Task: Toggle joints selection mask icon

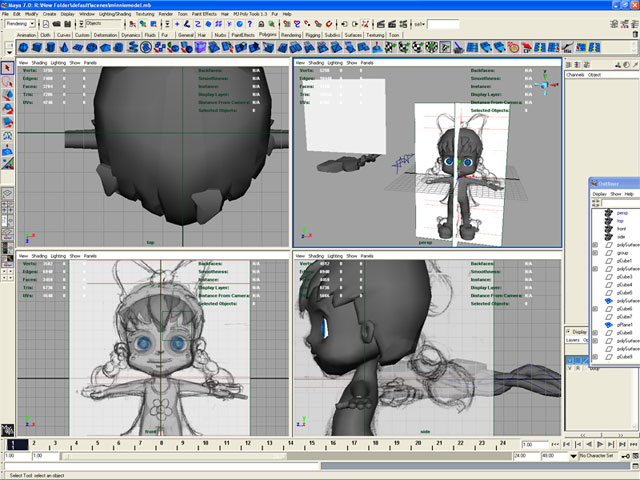Action: click(187, 24)
